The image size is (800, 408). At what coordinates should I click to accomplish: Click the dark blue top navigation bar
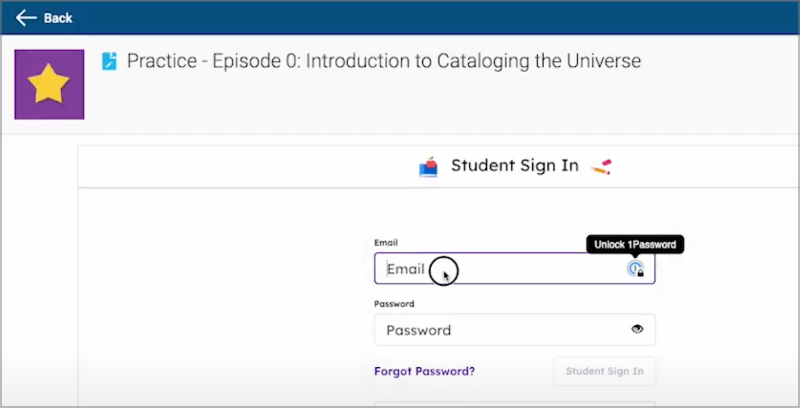400,18
